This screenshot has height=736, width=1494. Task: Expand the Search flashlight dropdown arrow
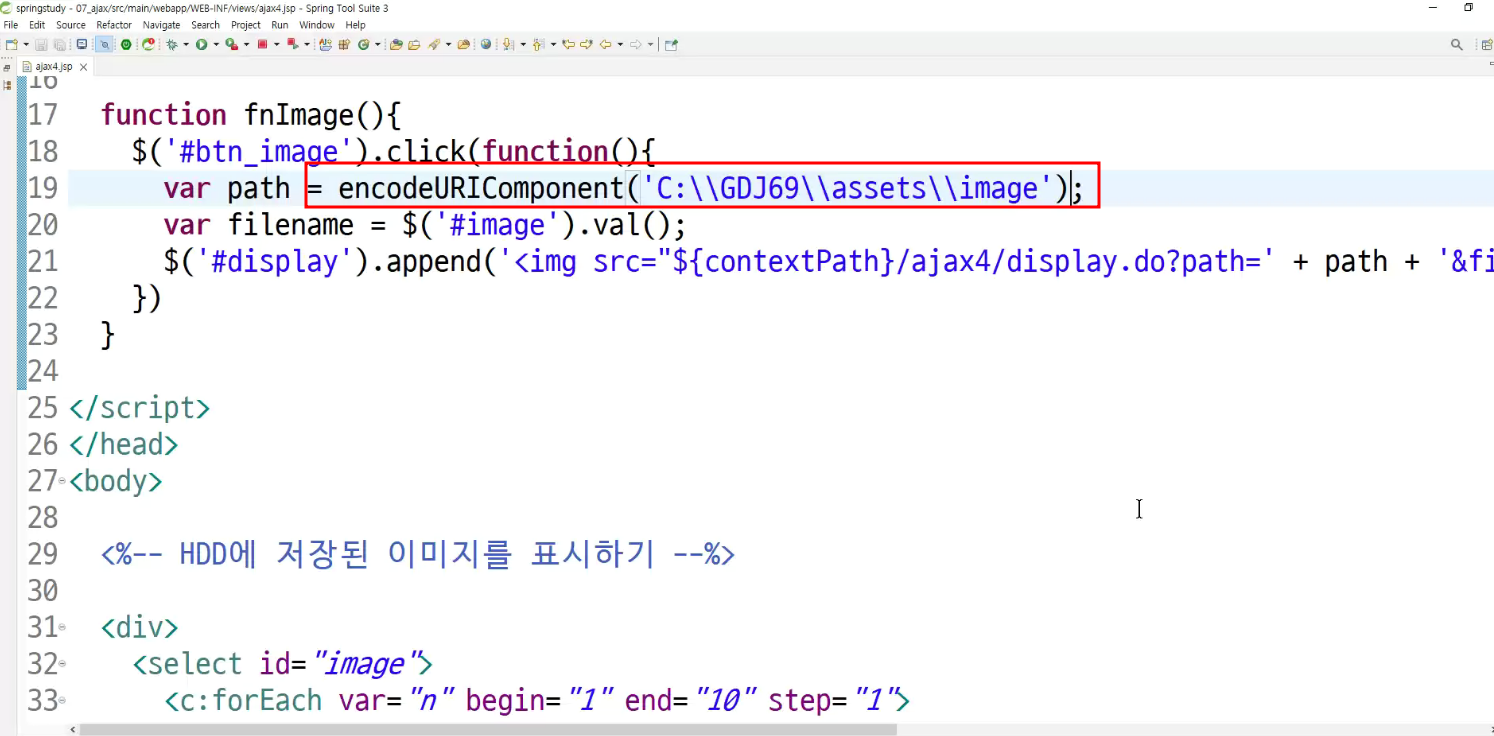tap(449, 44)
